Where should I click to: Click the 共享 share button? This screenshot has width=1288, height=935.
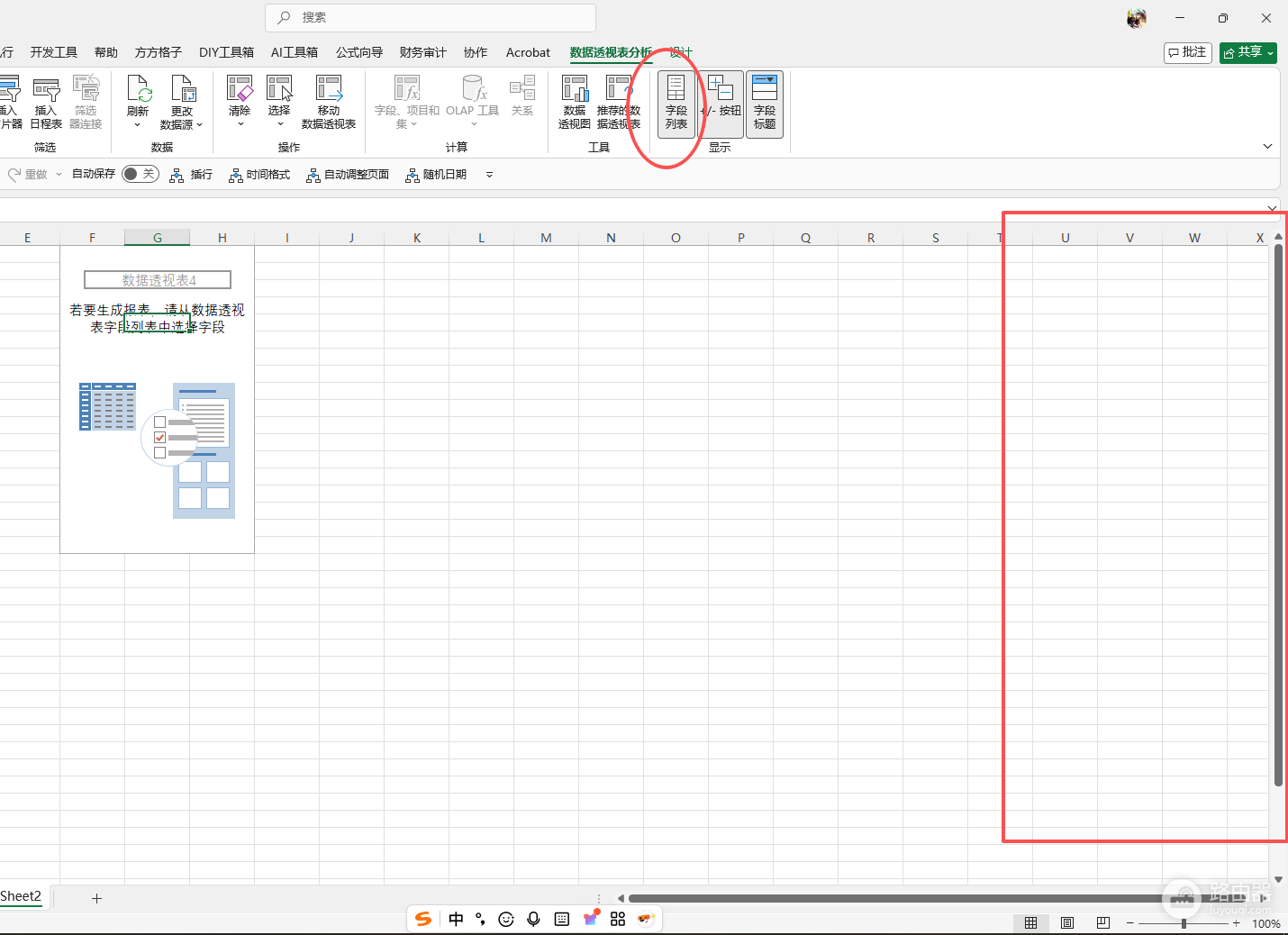(x=1248, y=52)
